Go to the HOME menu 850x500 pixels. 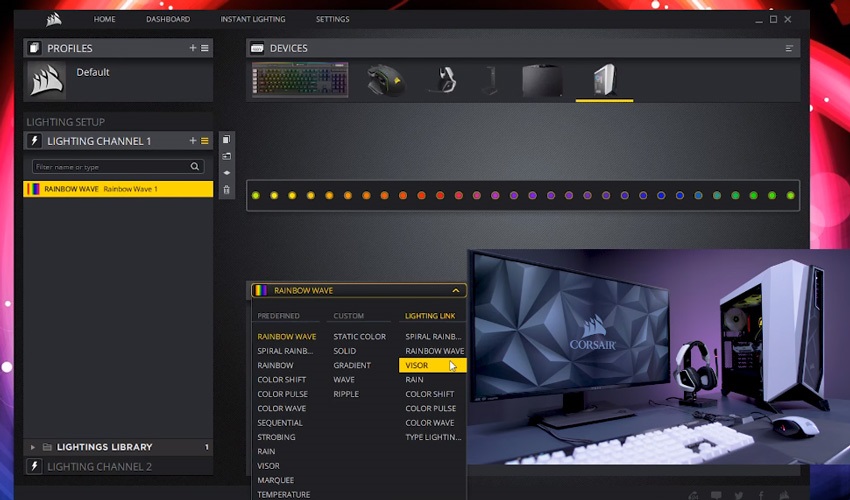click(104, 19)
